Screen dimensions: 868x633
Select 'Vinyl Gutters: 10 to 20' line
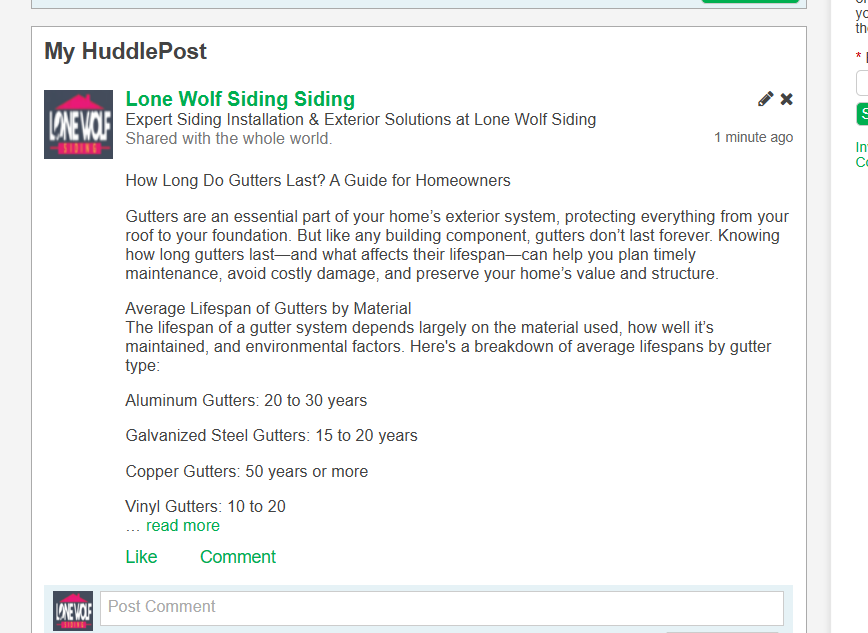pos(205,506)
